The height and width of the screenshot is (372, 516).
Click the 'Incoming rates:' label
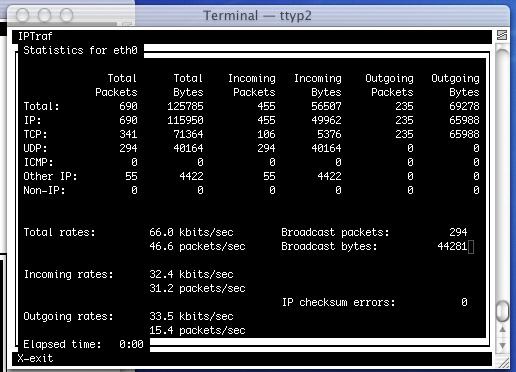tap(68, 275)
